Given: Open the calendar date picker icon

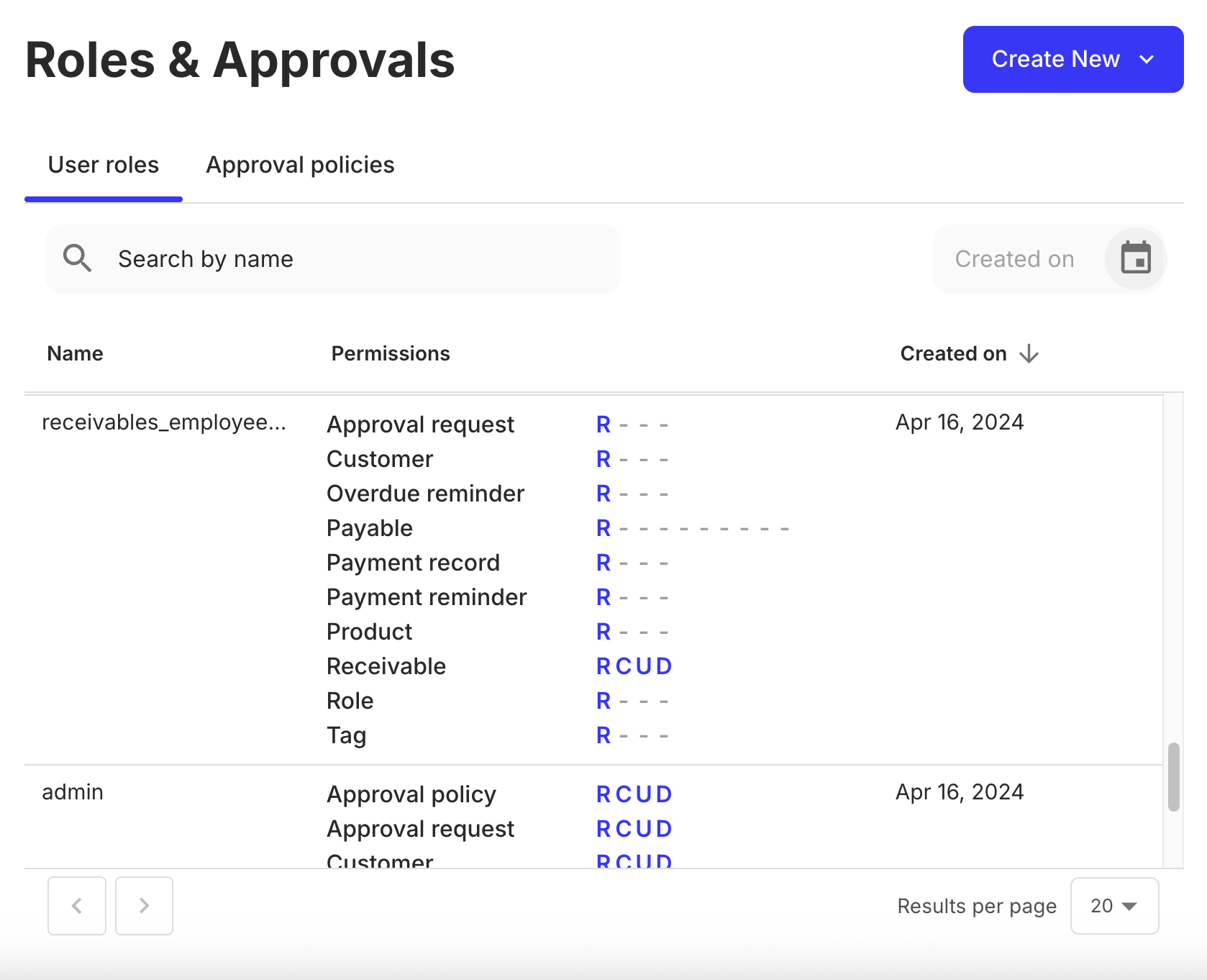Looking at the screenshot, I should 1135,258.
